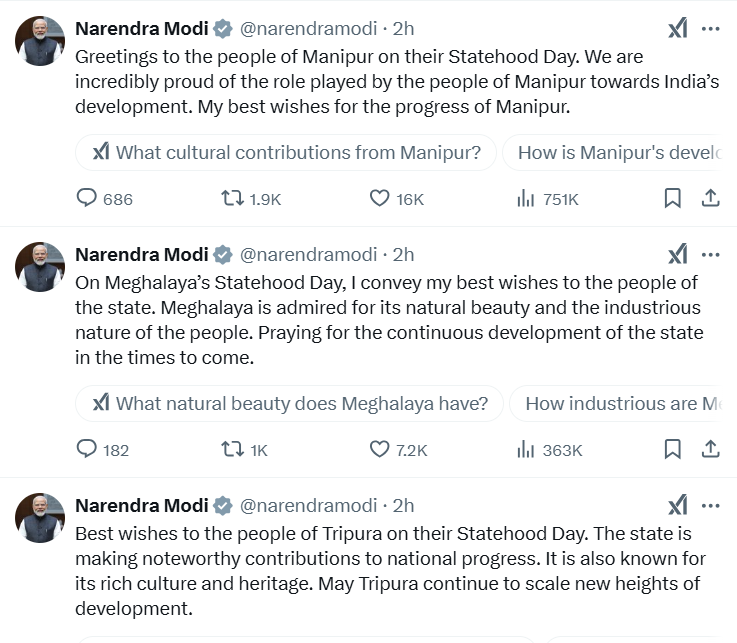Ask Grok "What natural beauty does Meghalaya have?"
737x643 pixels.
point(291,404)
